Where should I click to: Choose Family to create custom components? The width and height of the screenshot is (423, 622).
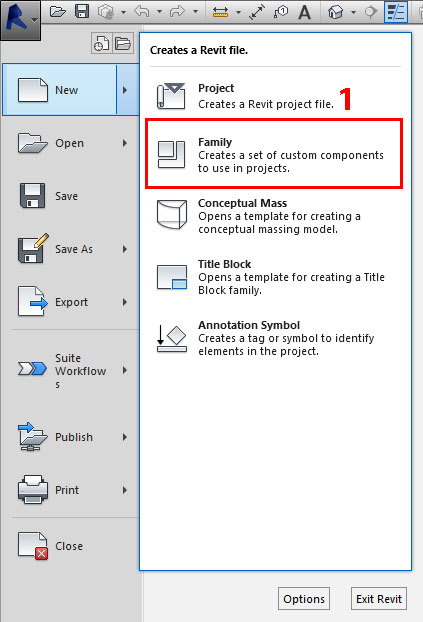click(x=274, y=154)
